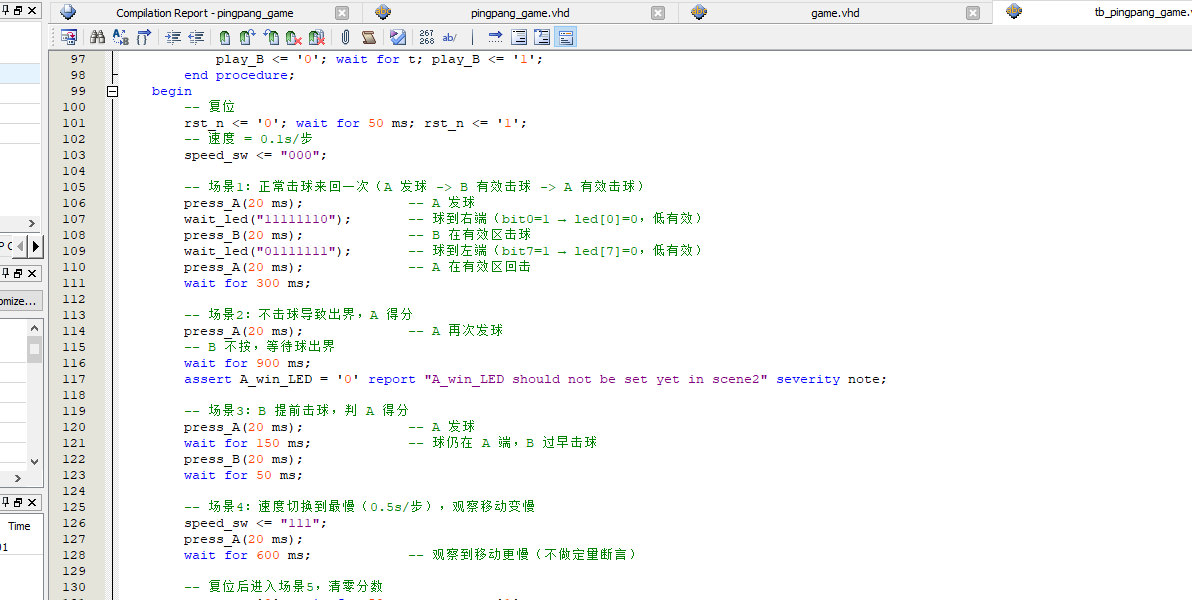Viewport: 1192px width, 600px height.
Task: Insert template using the scroll icon
Action: pos(369,37)
